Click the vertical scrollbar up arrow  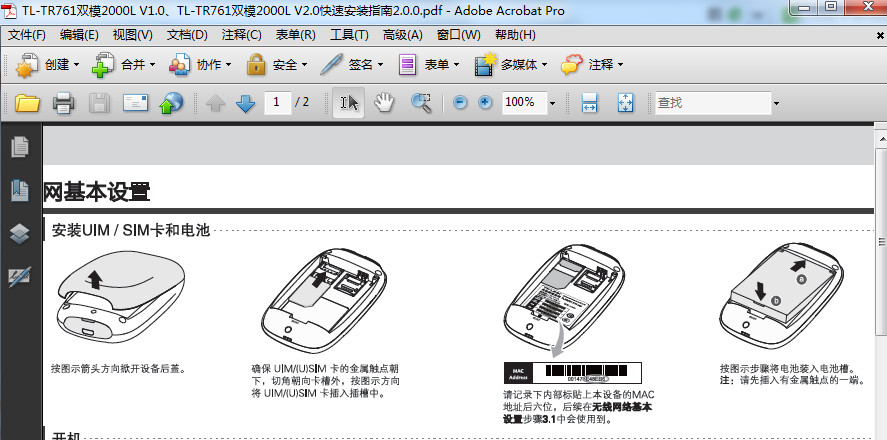click(881, 138)
